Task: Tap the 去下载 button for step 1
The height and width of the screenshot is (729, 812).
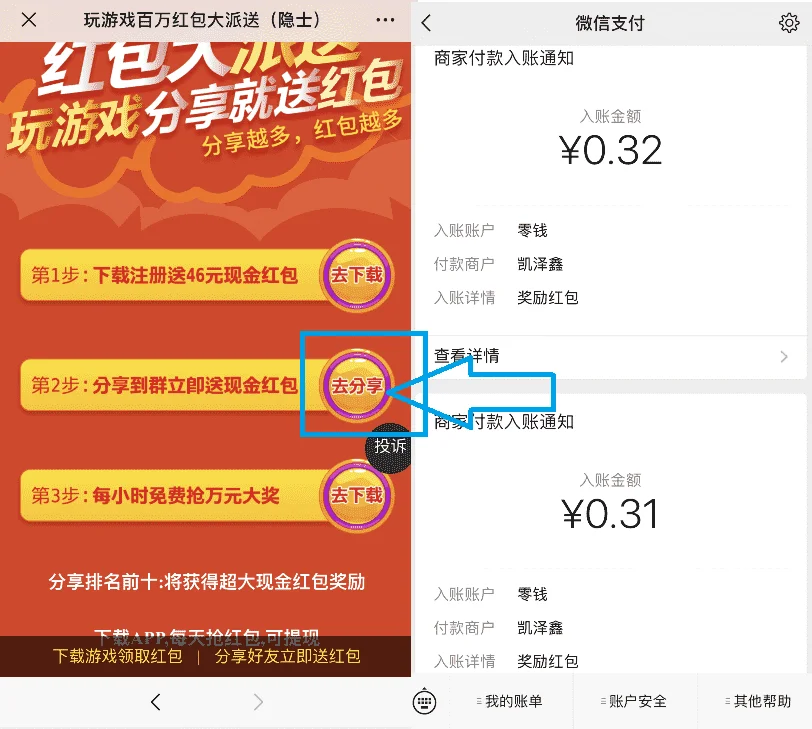Action: pos(357,275)
